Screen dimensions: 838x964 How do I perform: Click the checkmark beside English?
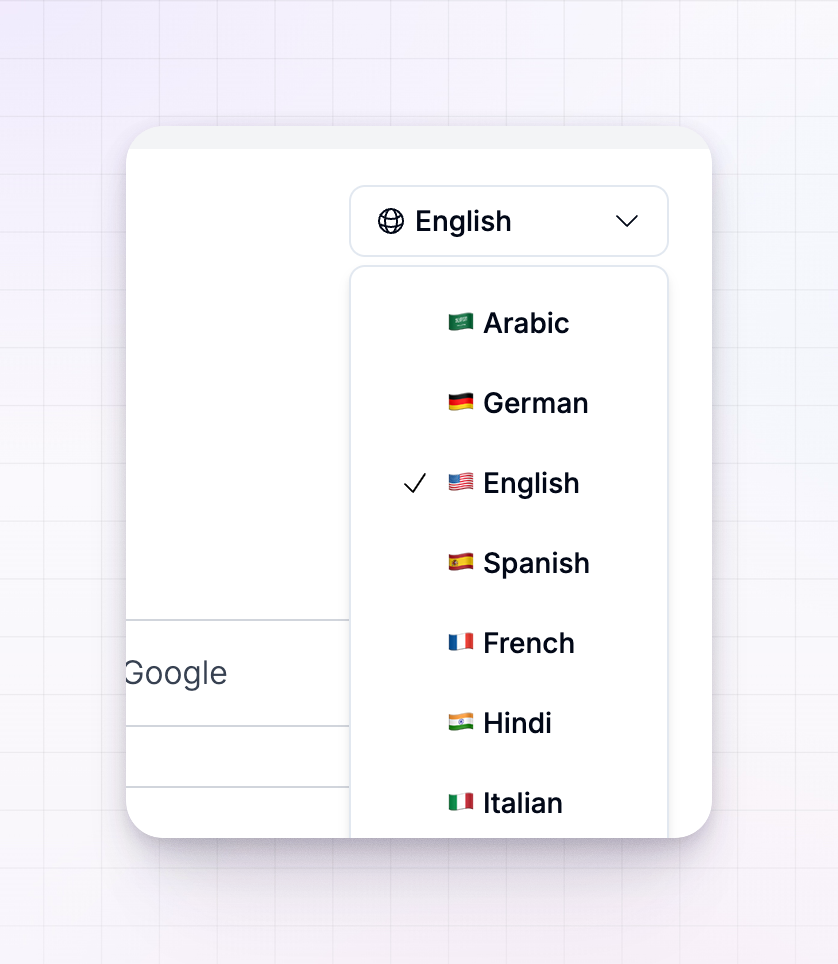coord(415,483)
